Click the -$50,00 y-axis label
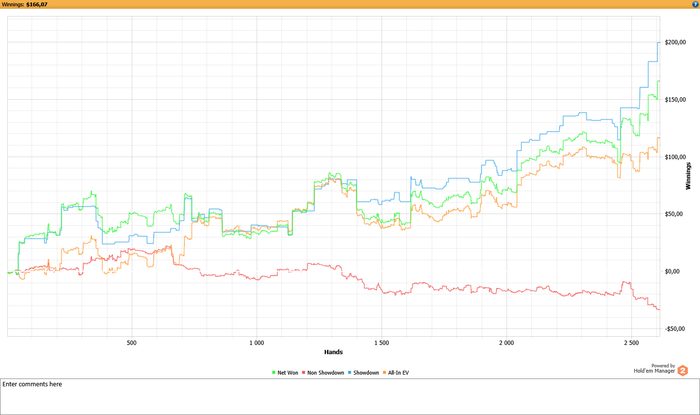The image size is (700, 415). coord(674,328)
